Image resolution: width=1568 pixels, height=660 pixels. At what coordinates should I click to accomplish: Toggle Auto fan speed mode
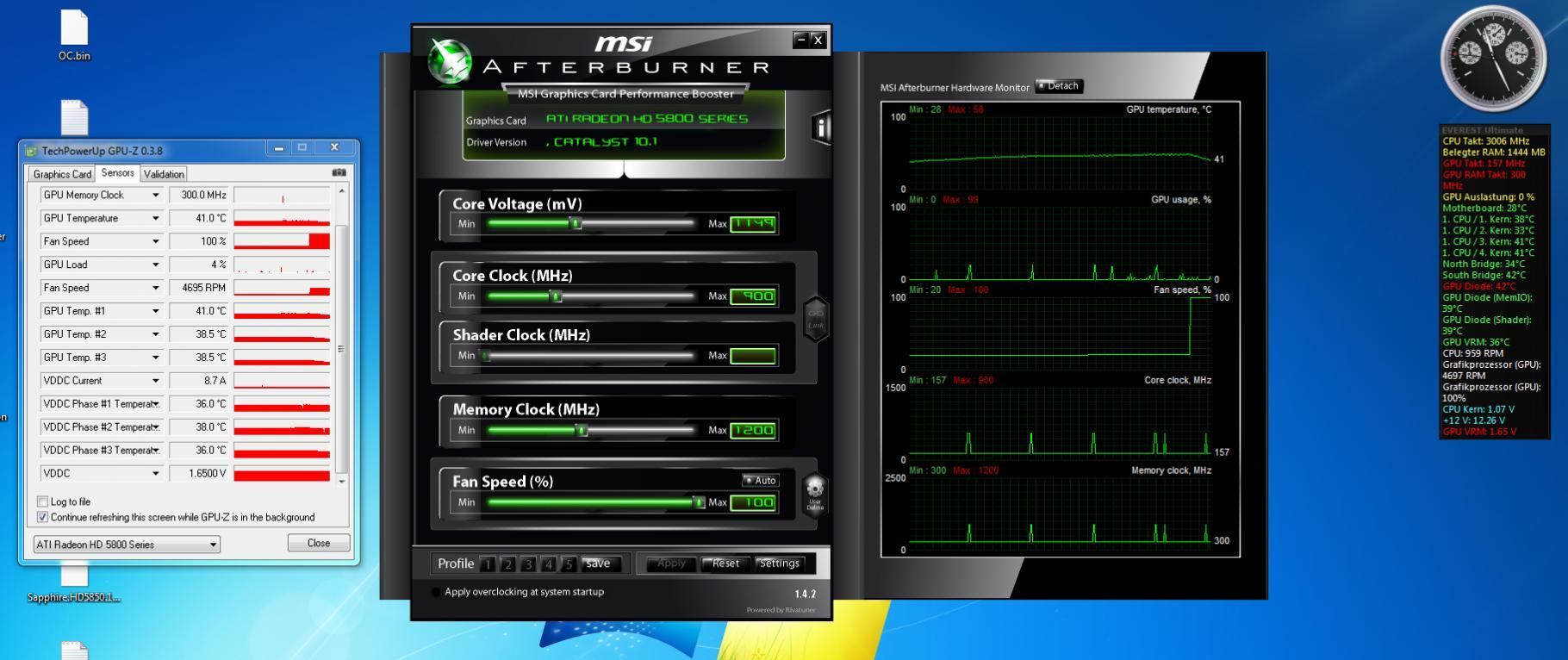click(760, 481)
